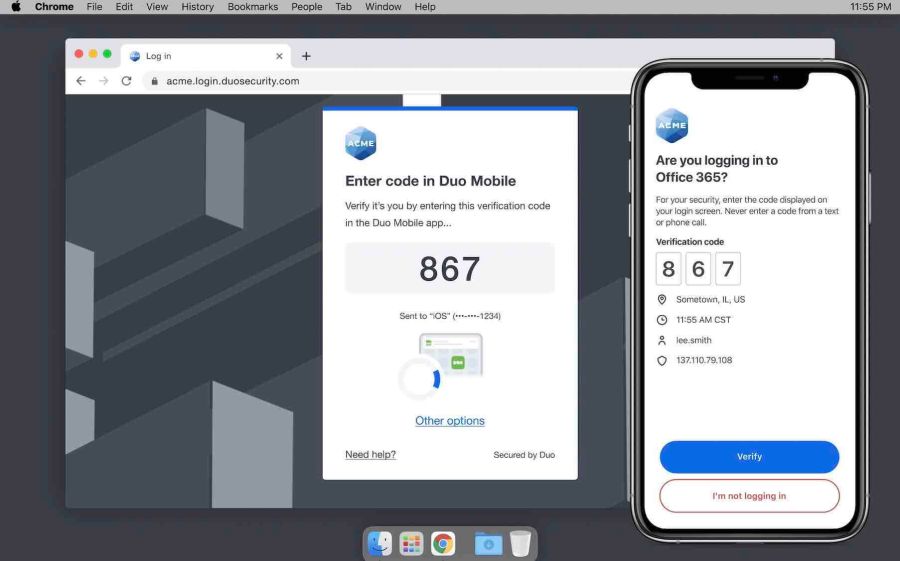Screen dimensions: 900x561
Task: Click the Office 365 question heading on phone
Action: point(716,169)
